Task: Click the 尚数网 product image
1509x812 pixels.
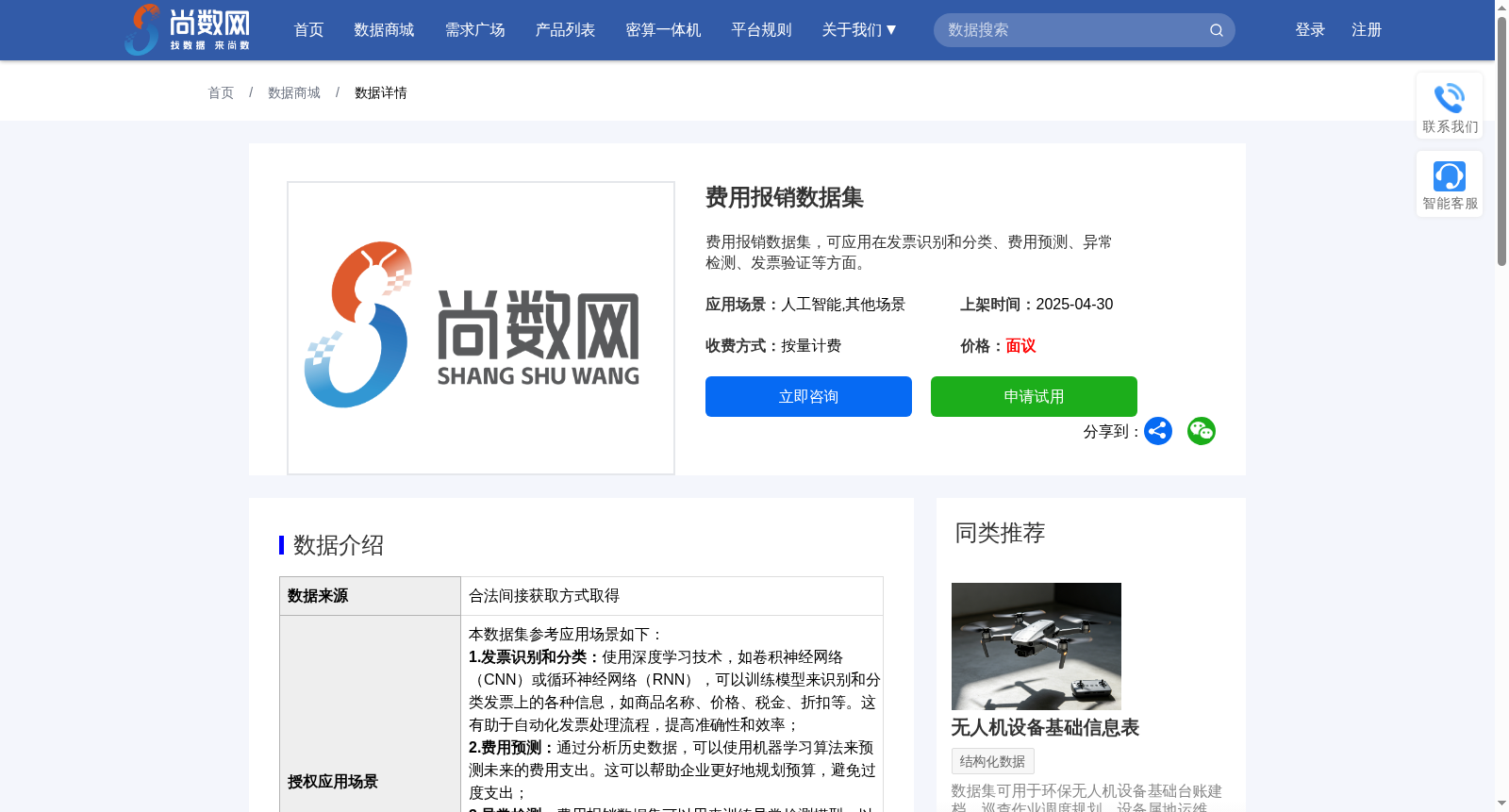Action: pyautogui.click(x=481, y=328)
